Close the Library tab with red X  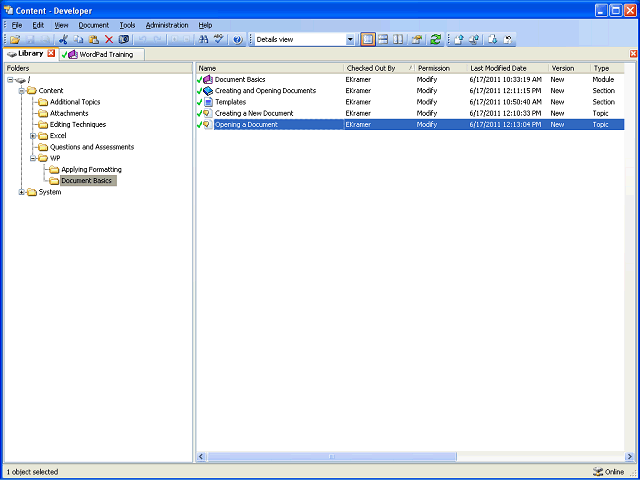click(x=51, y=53)
